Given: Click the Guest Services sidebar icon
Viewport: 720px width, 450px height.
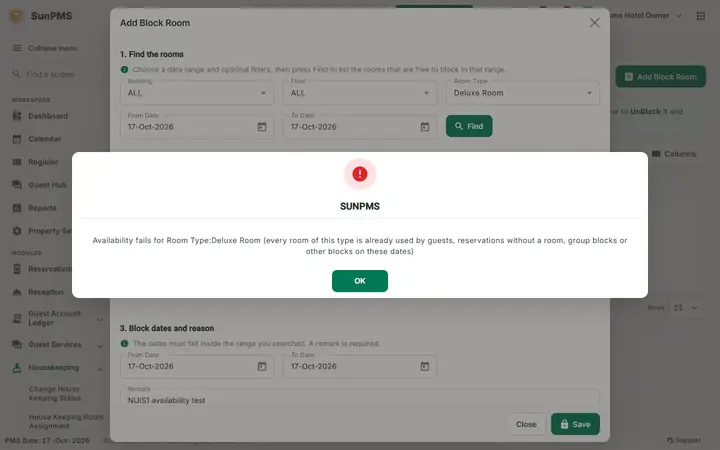Looking at the screenshot, I should (17, 344).
